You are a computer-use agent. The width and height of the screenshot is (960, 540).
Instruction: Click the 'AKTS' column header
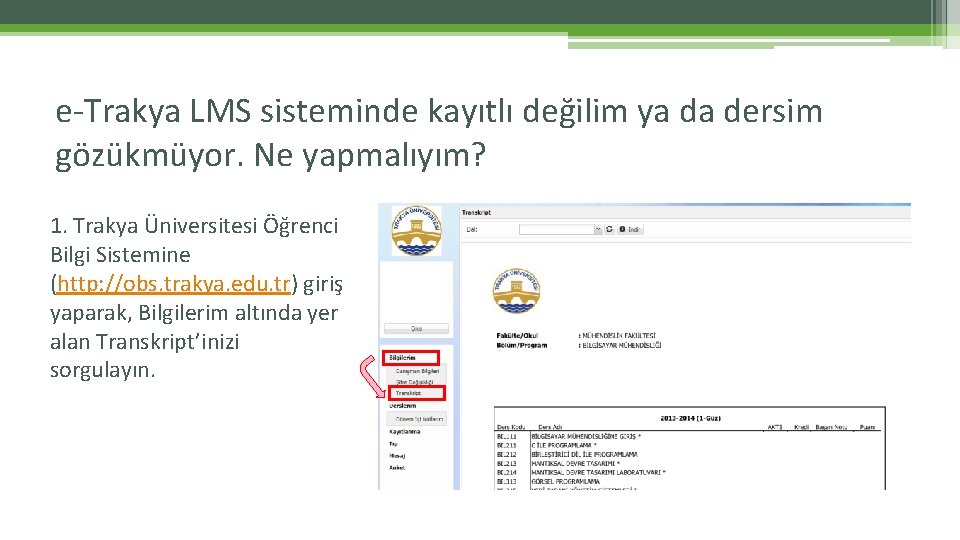tap(774, 427)
